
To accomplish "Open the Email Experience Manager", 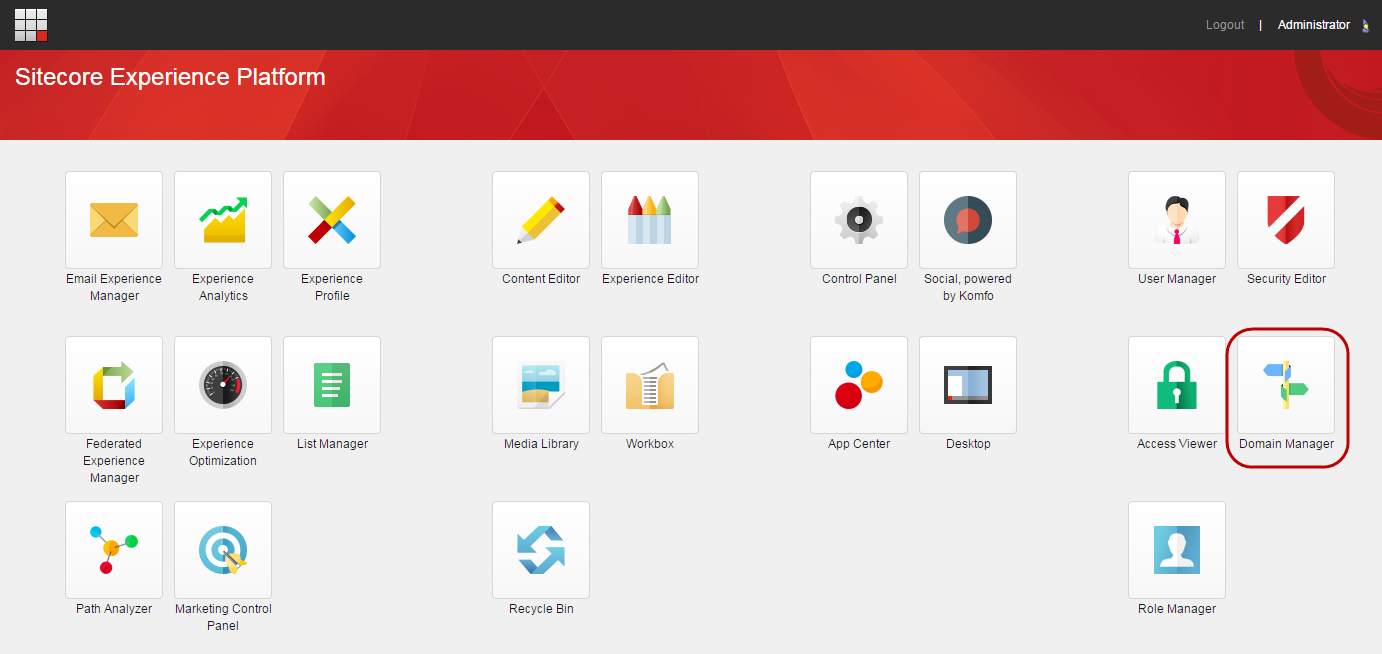I will tap(113, 219).
